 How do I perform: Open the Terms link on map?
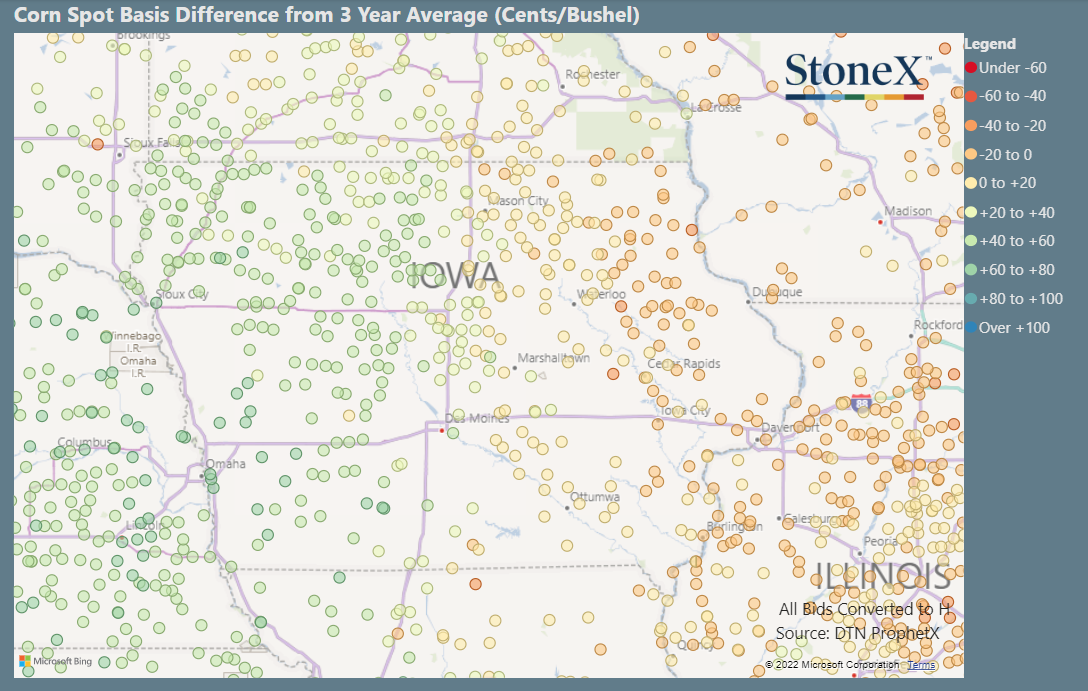[x=921, y=665]
